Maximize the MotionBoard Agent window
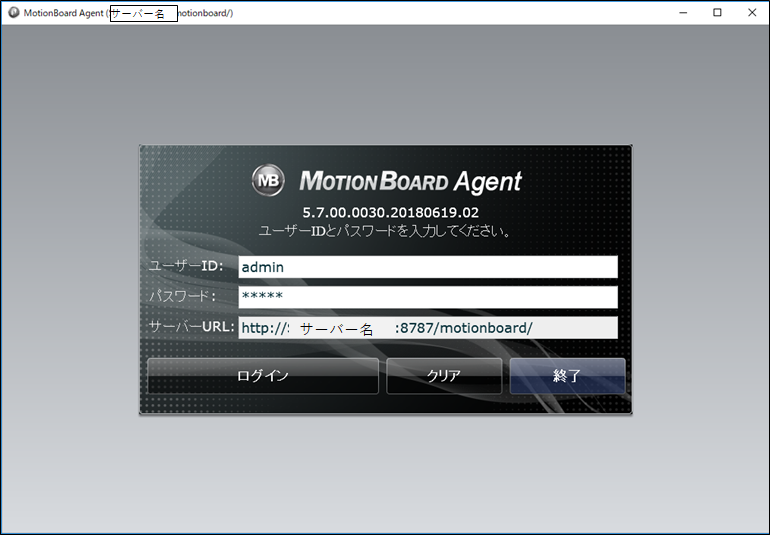770x535 pixels. point(717,12)
